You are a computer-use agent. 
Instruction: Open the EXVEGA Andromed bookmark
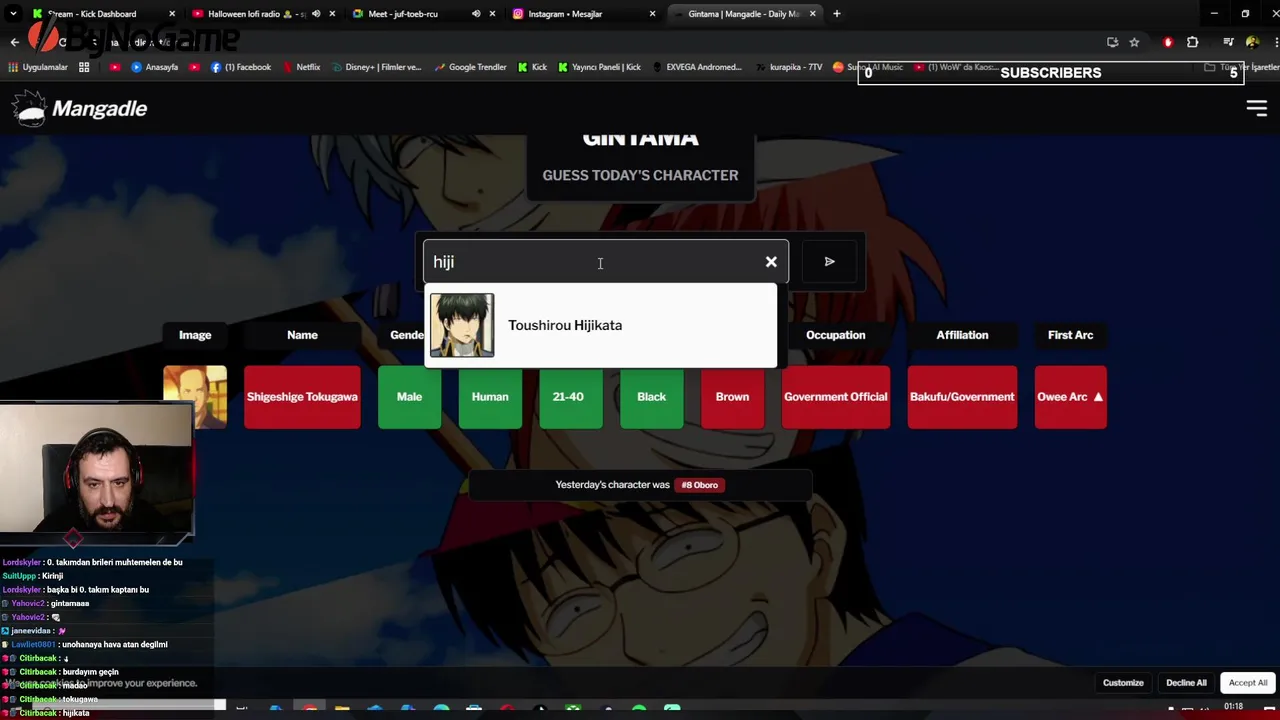pyautogui.click(x=697, y=67)
